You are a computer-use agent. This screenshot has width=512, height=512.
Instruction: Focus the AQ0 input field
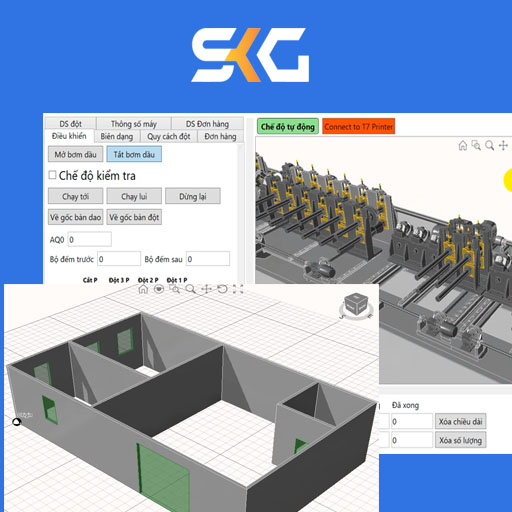pyautogui.click(x=89, y=240)
